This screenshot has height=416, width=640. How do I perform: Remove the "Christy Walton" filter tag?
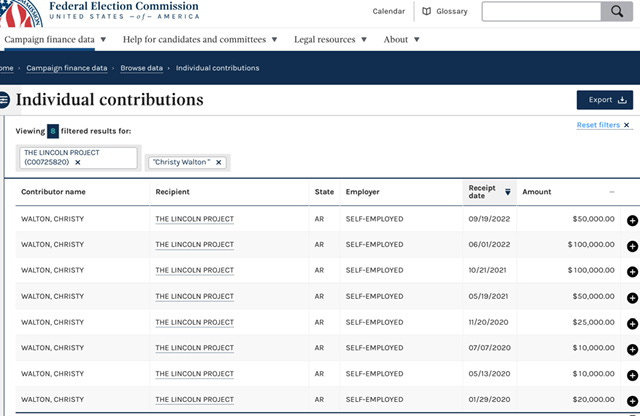219,162
